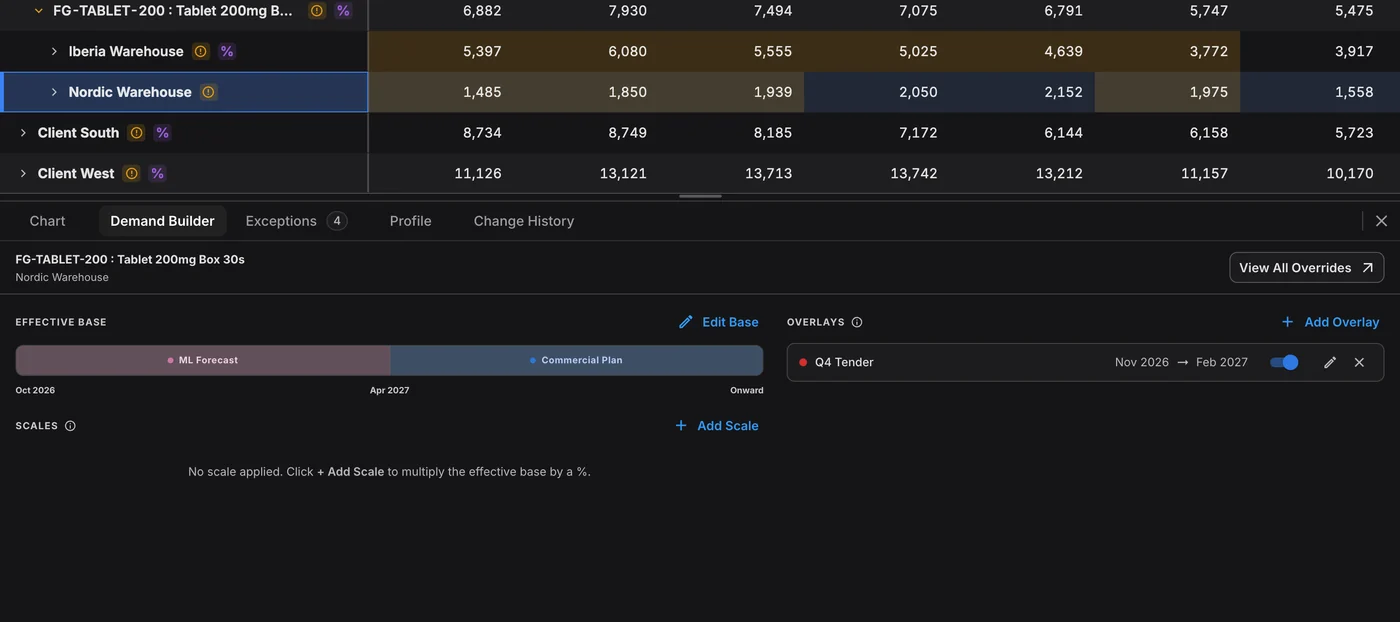Viewport: 1400px width, 622px height.
Task: Click Nov 2026 start date of Q4 Tender
Action: [x=1142, y=362]
